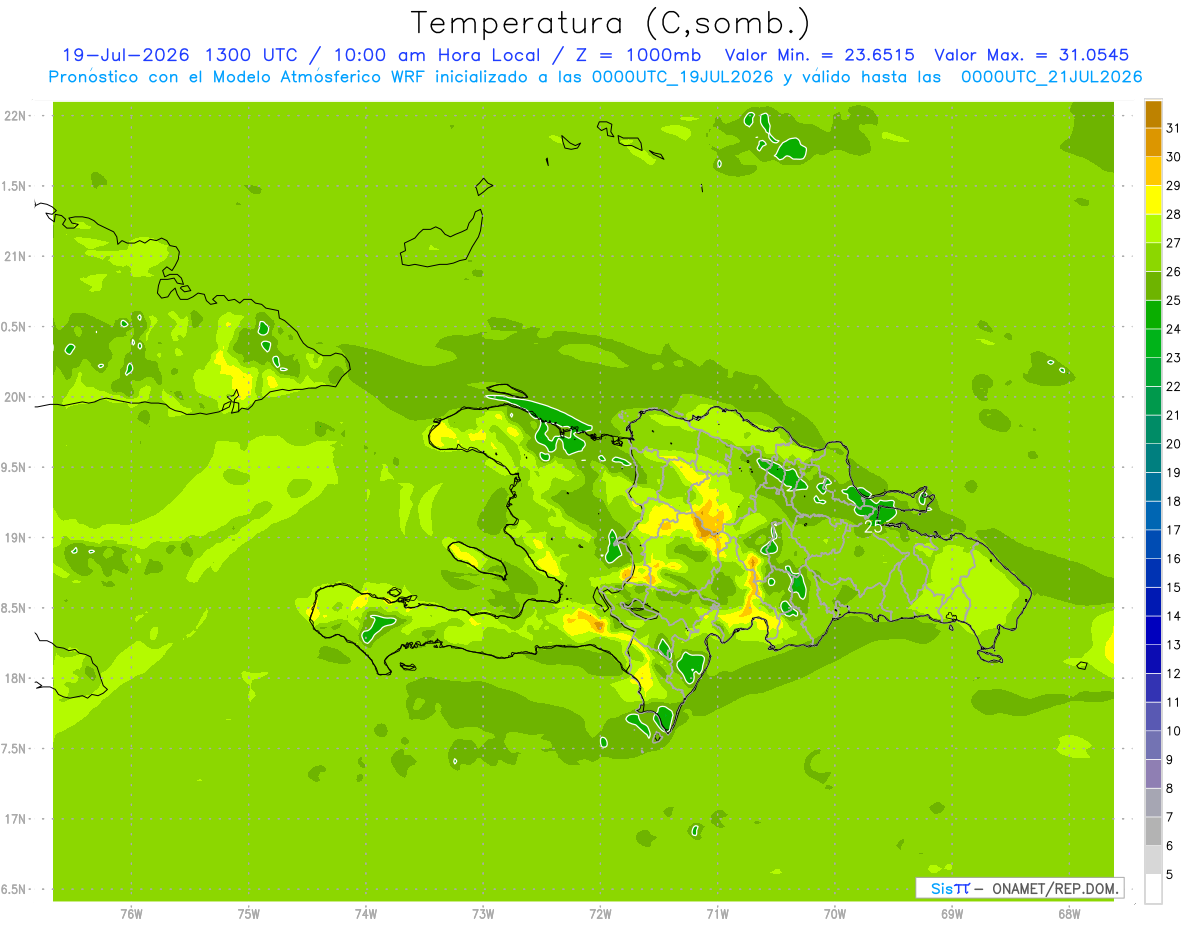
Task: Click the '17' colorbar label
Action: coord(1174,529)
